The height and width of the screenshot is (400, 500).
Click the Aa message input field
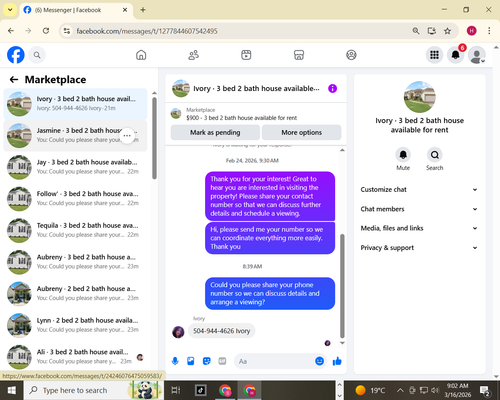[273, 361]
